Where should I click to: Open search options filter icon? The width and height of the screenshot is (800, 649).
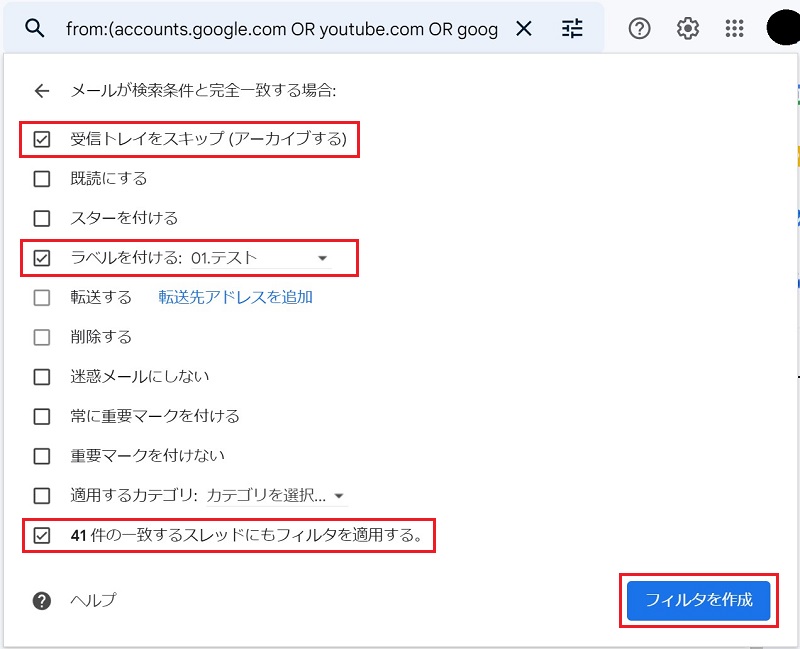pos(572,29)
